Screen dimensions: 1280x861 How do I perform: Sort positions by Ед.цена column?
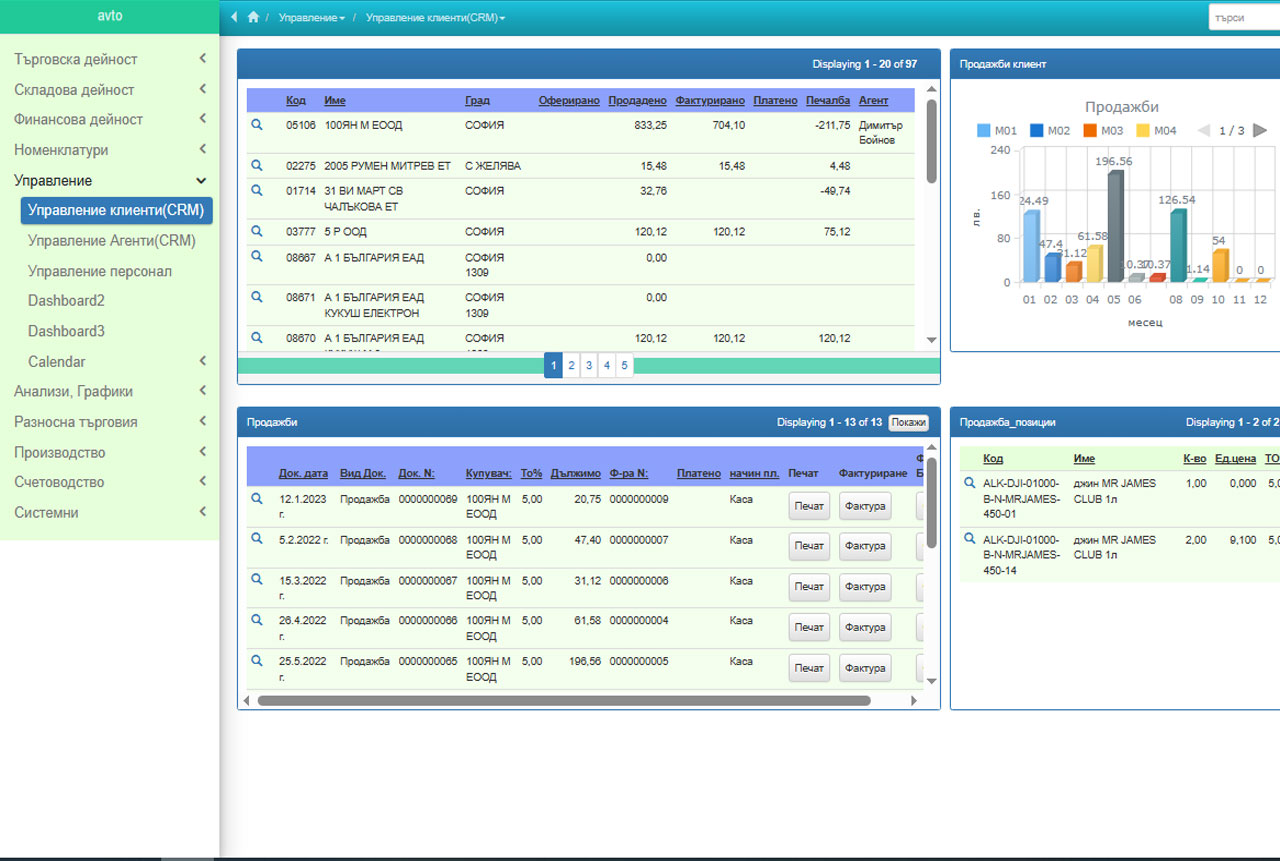point(1235,459)
